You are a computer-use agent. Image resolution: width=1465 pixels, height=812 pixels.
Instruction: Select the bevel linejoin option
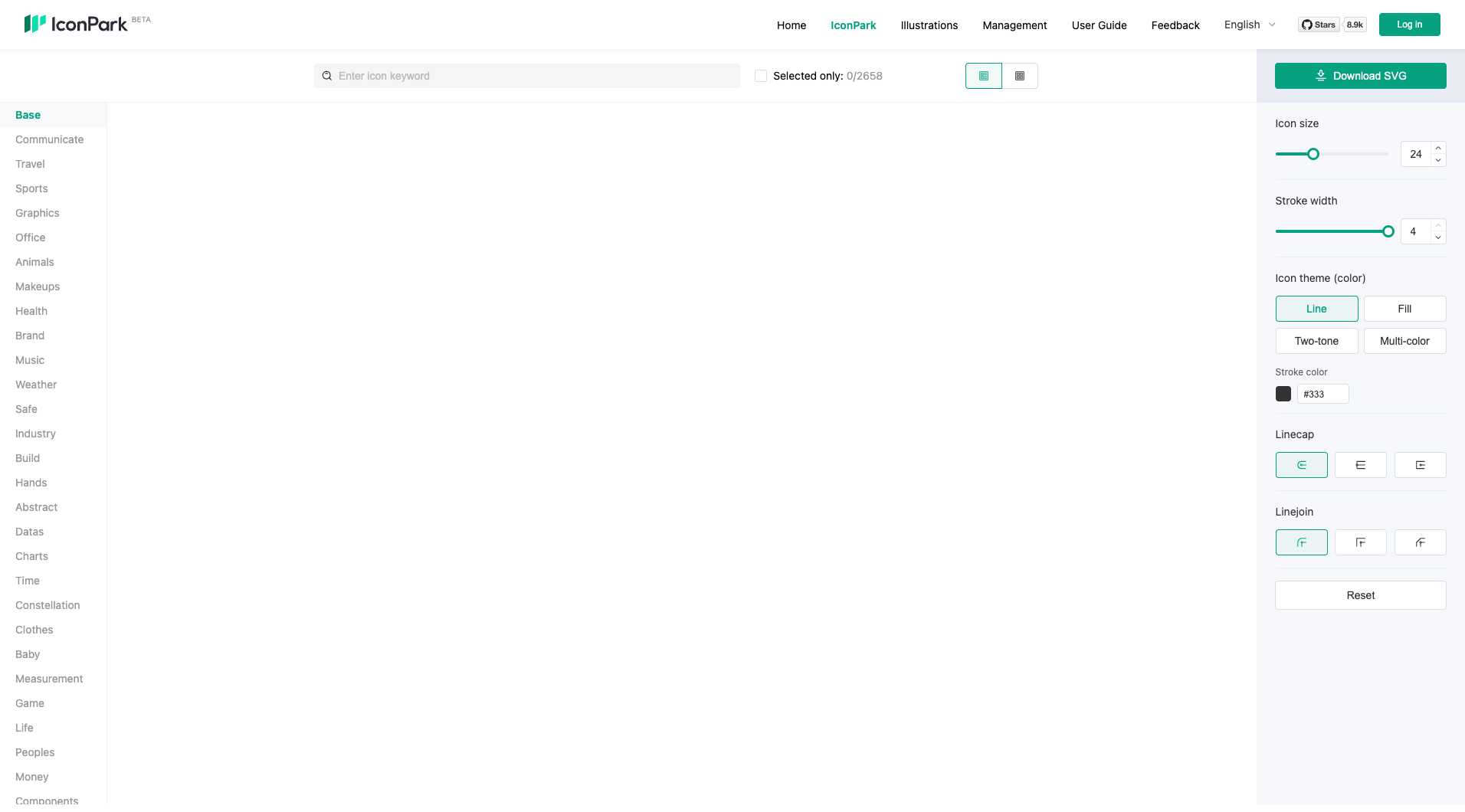tap(1420, 542)
